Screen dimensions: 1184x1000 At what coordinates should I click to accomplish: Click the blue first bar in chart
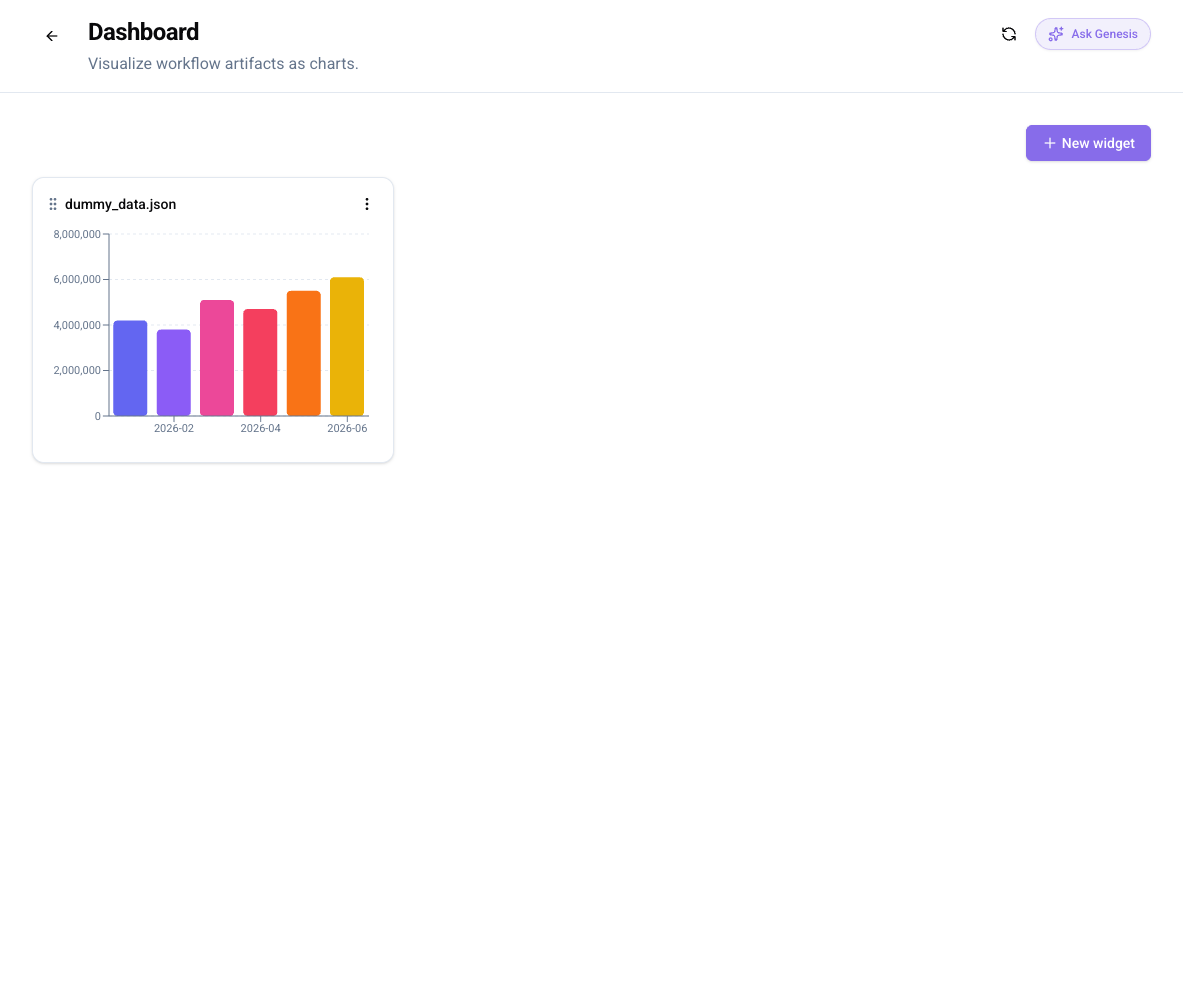pos(130,368)
